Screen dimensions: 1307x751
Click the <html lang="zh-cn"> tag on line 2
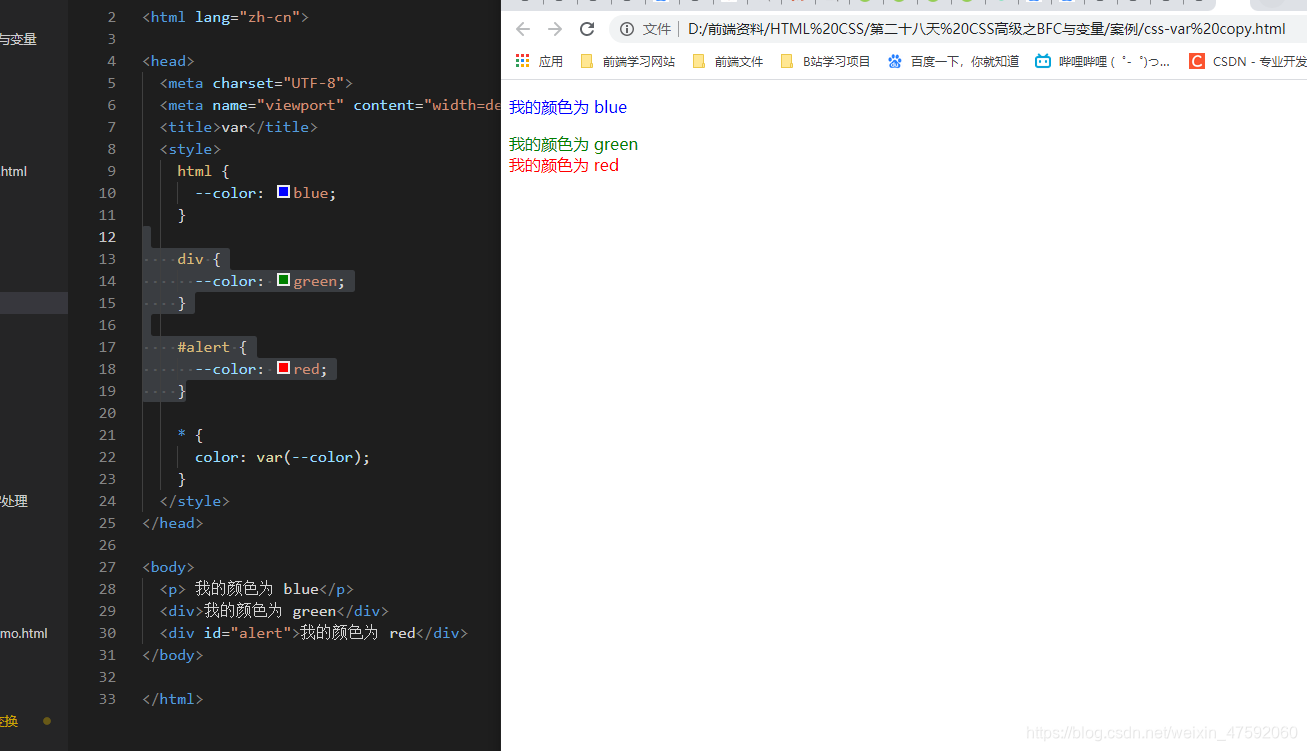226,17
